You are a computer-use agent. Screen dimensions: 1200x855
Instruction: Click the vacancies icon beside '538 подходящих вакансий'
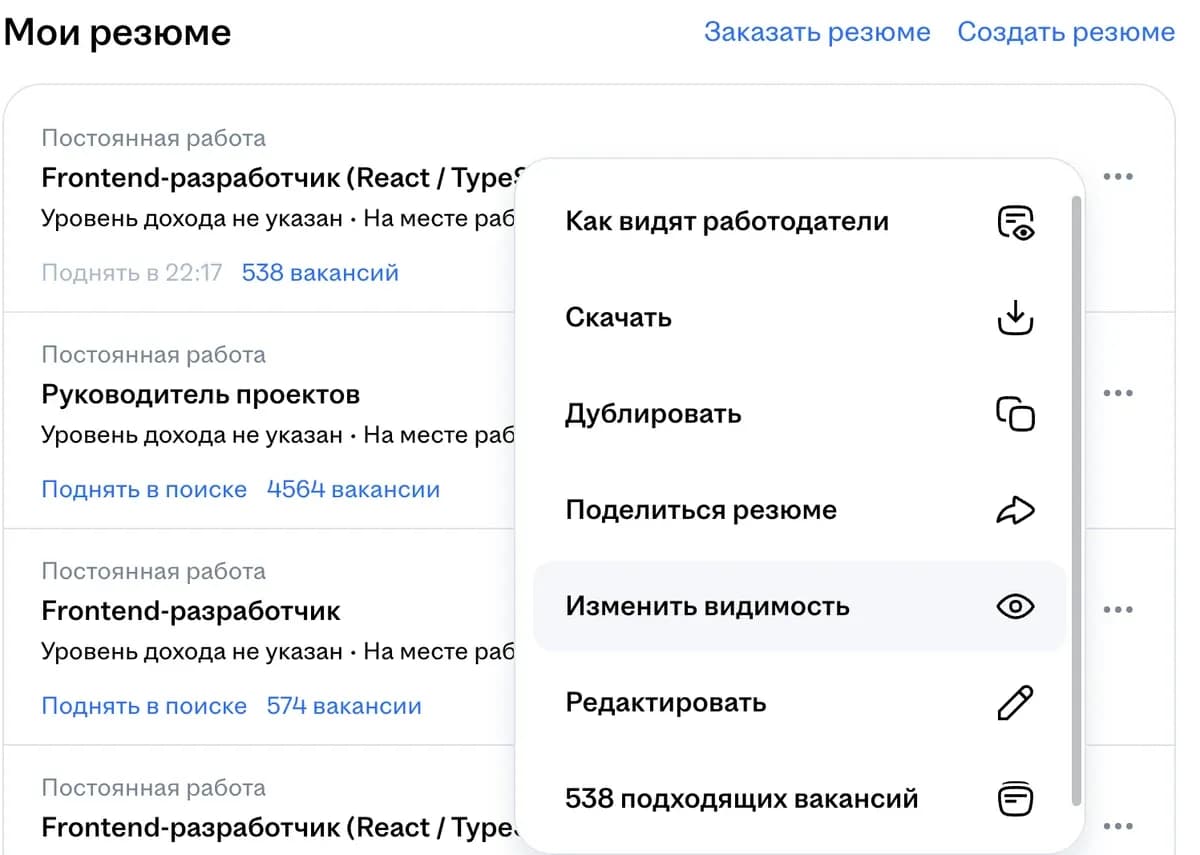coord(1016,798)
